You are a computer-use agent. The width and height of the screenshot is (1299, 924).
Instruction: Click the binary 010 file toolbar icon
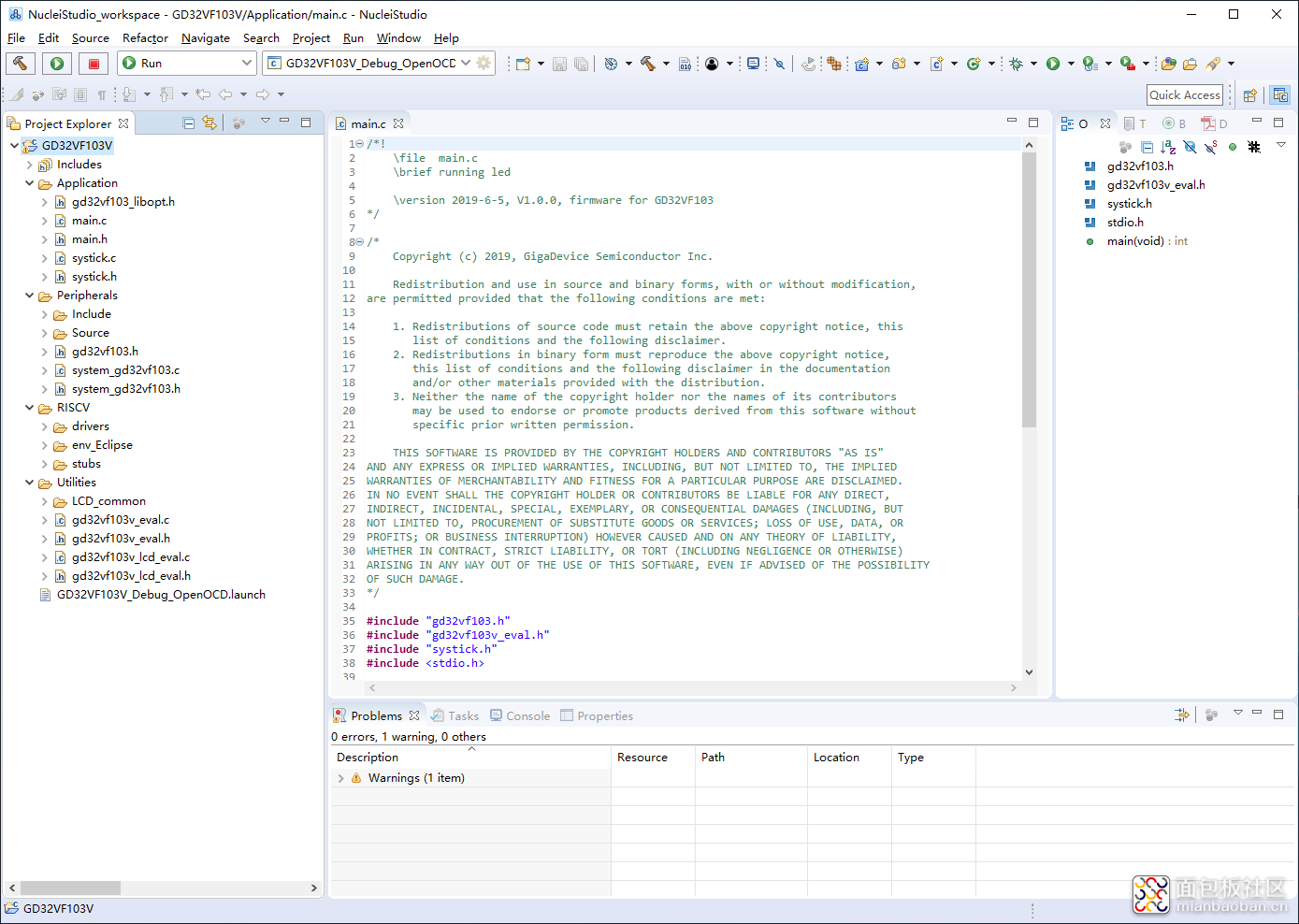[x=686, y=64]
